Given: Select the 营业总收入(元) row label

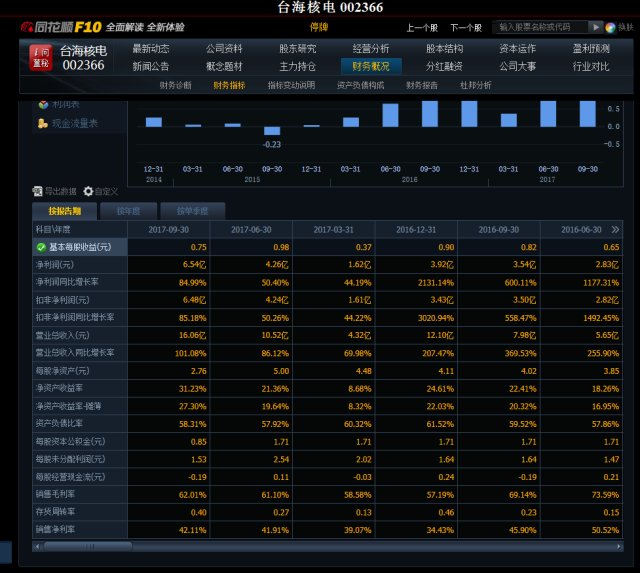Looking at the screenshot, I should tap(62, 335).
